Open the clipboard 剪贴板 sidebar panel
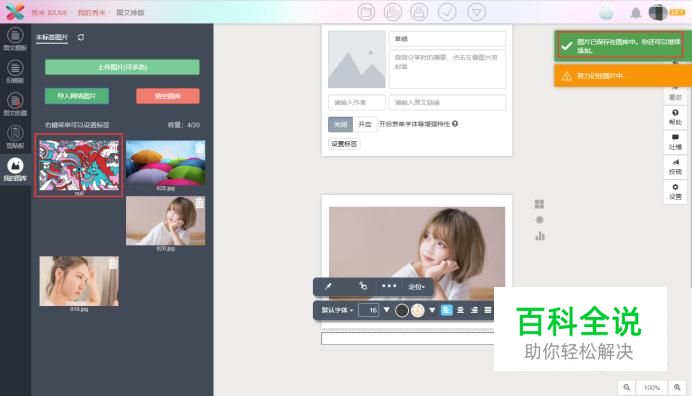This screenshot has height=396, width=692. coord(15,137)
